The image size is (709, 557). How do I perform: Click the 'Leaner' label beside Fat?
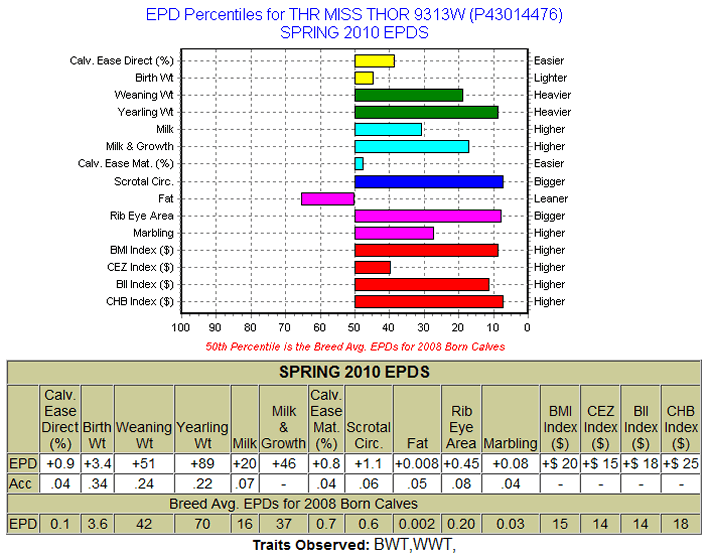tap(551, 199)
